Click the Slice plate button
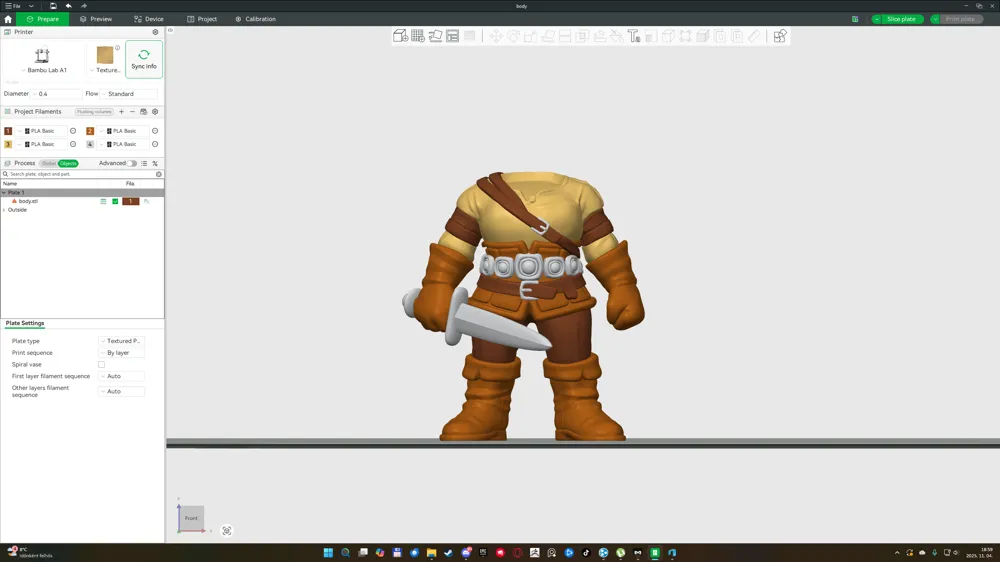The image size is (1000, 562). pos(901,19)
